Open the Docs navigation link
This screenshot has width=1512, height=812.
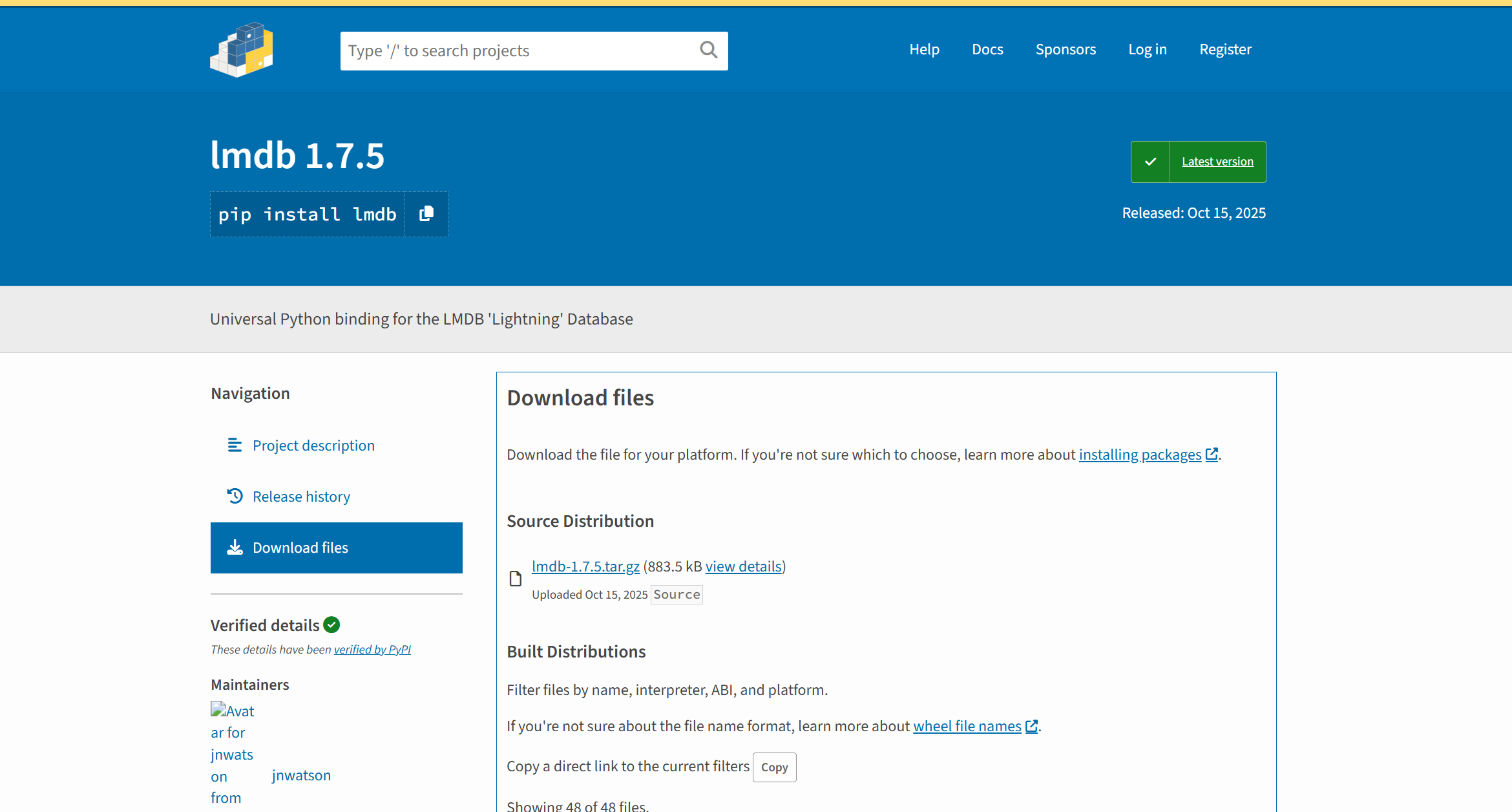point(987,50)
